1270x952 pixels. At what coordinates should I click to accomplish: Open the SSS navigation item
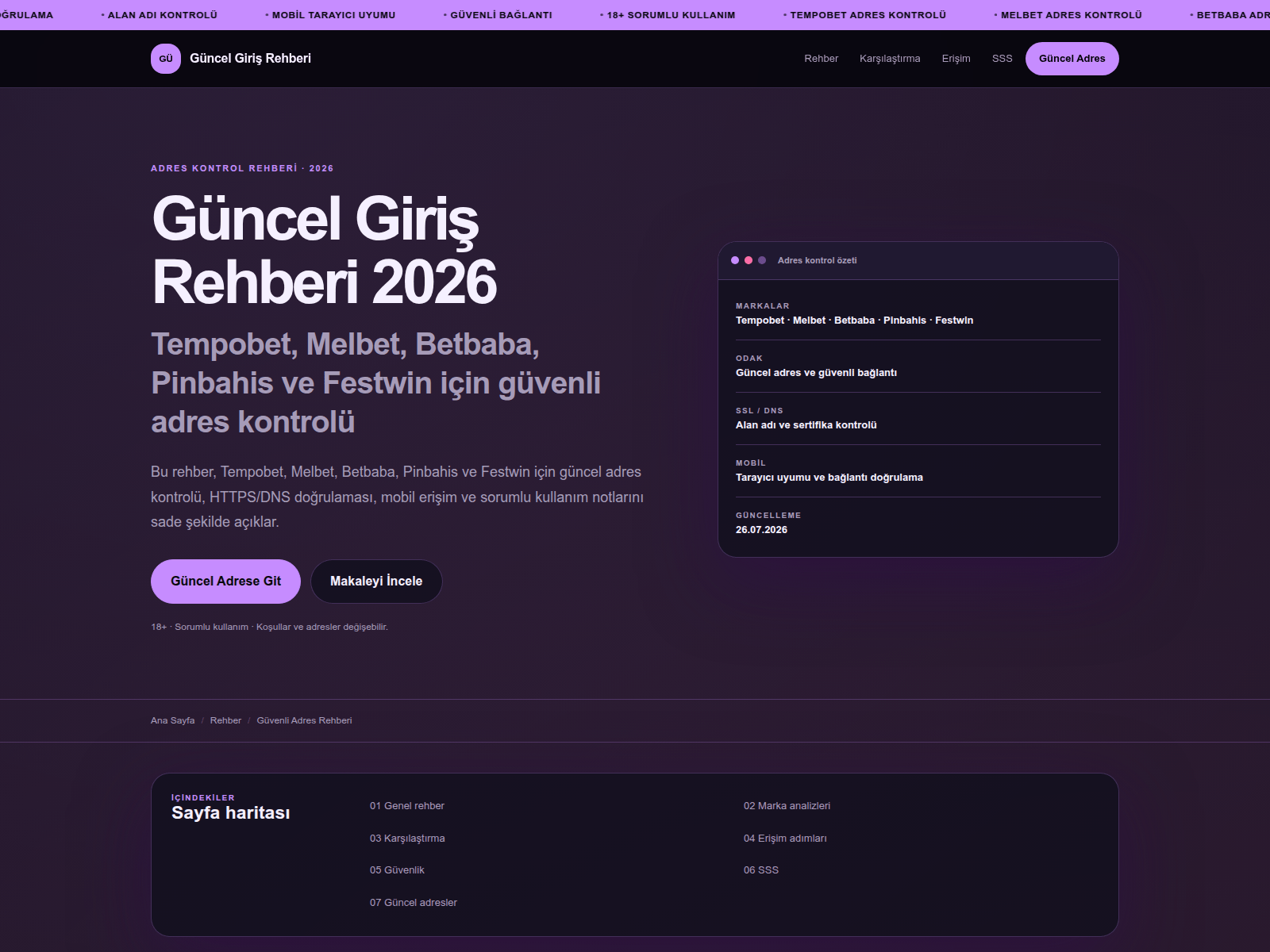coord(1002,59)
